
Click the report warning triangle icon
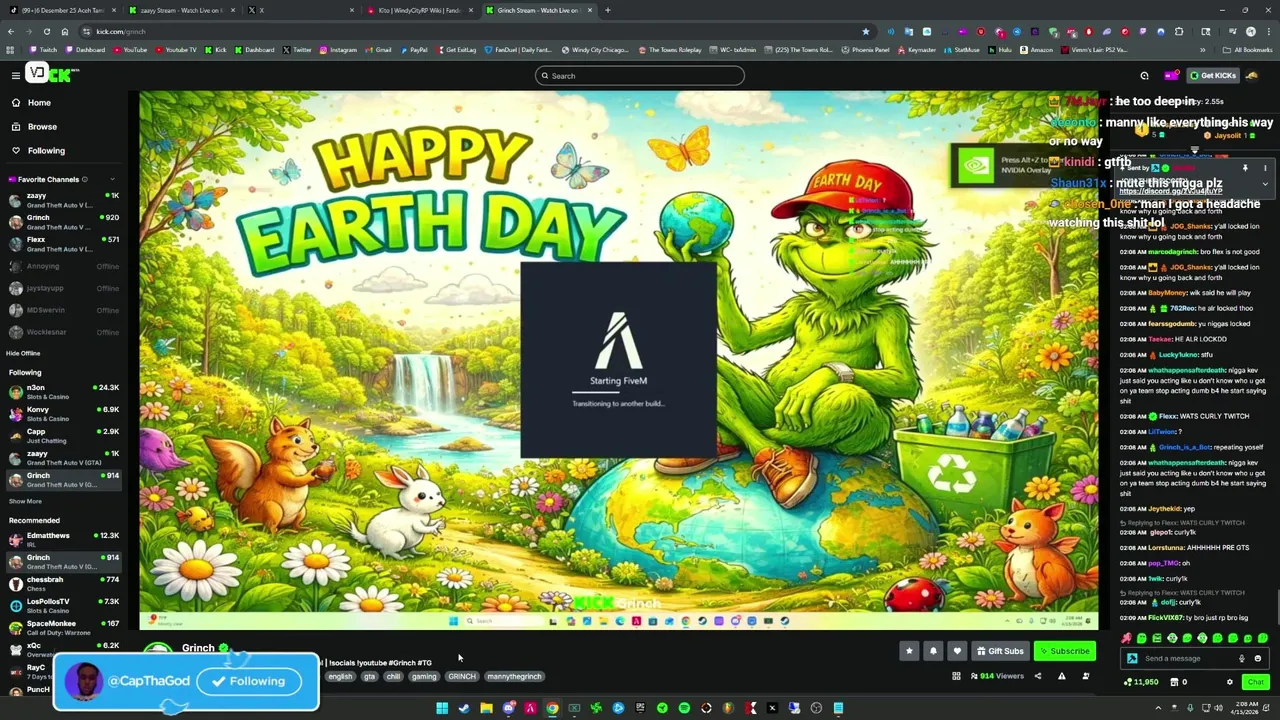click(x=1061, y=676)
